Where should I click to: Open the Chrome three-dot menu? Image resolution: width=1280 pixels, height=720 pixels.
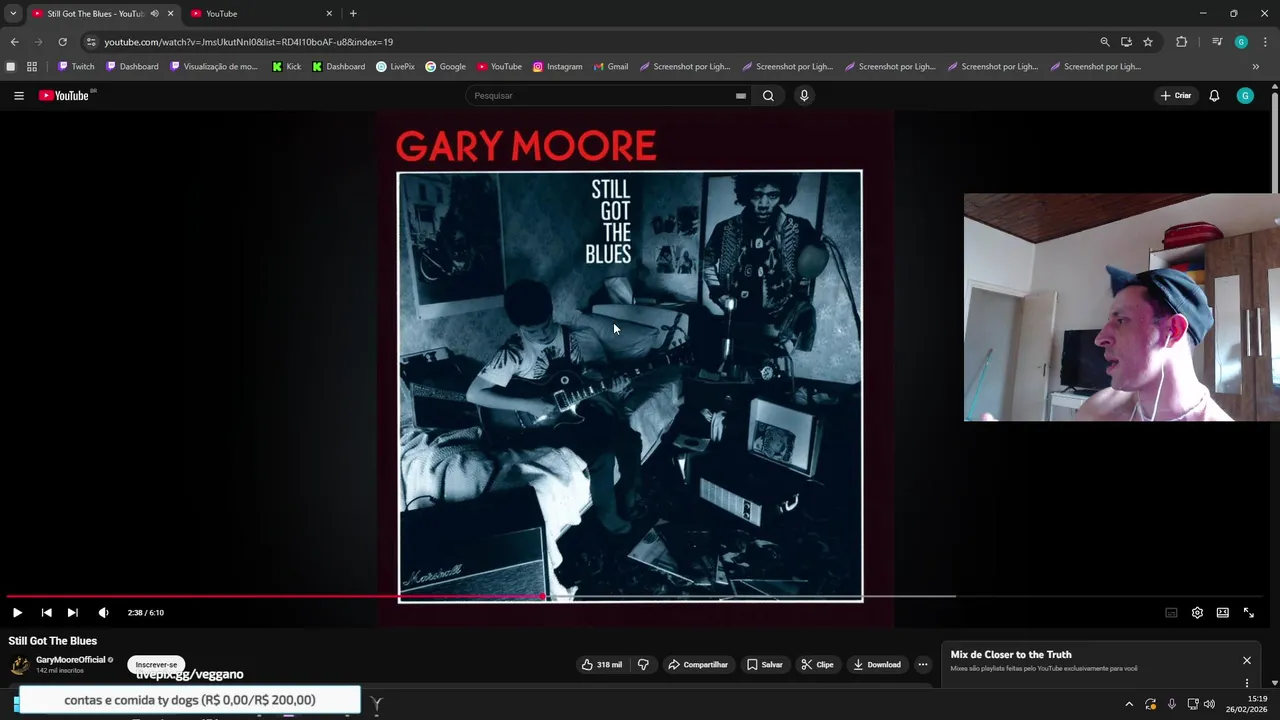pos(1266,42)
